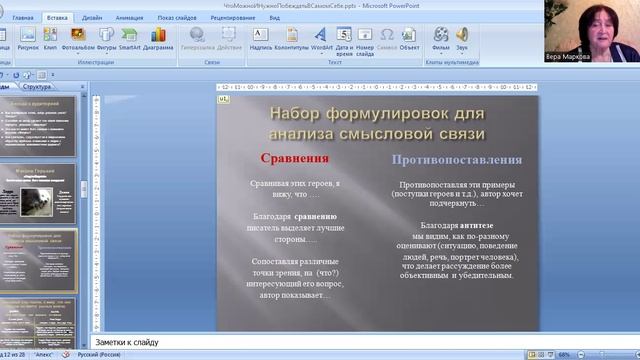Select the Вставка ribbon tab

[x=57, y=18]
